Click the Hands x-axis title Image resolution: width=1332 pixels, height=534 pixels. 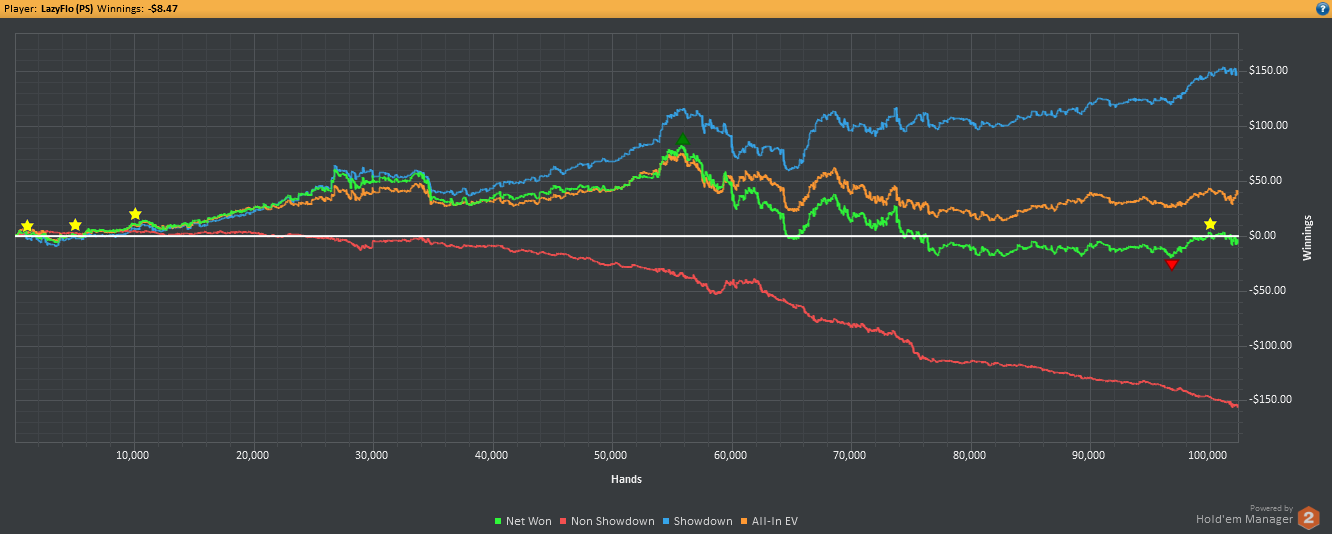point(626,479)
